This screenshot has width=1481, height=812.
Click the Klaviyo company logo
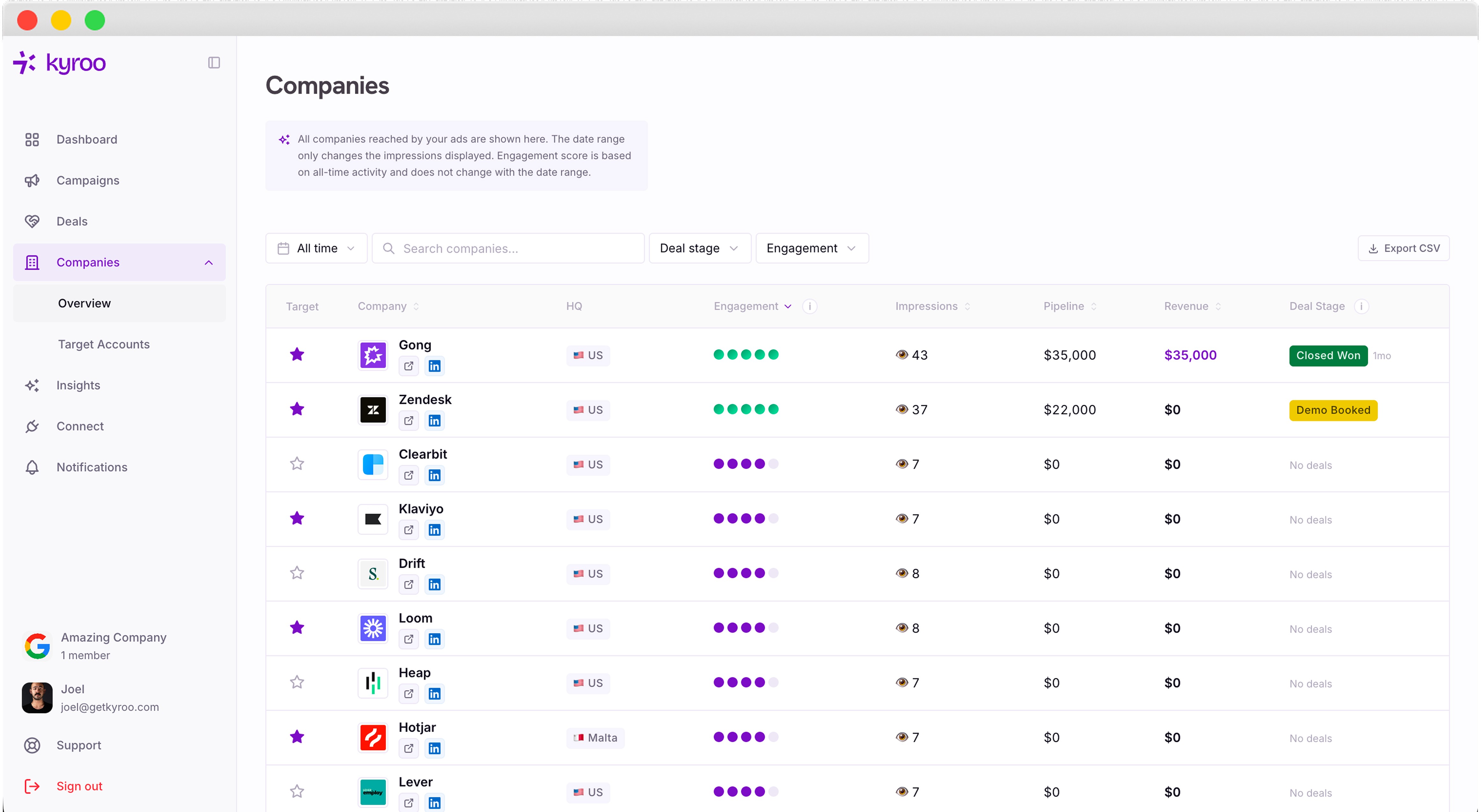click(373, 519)
